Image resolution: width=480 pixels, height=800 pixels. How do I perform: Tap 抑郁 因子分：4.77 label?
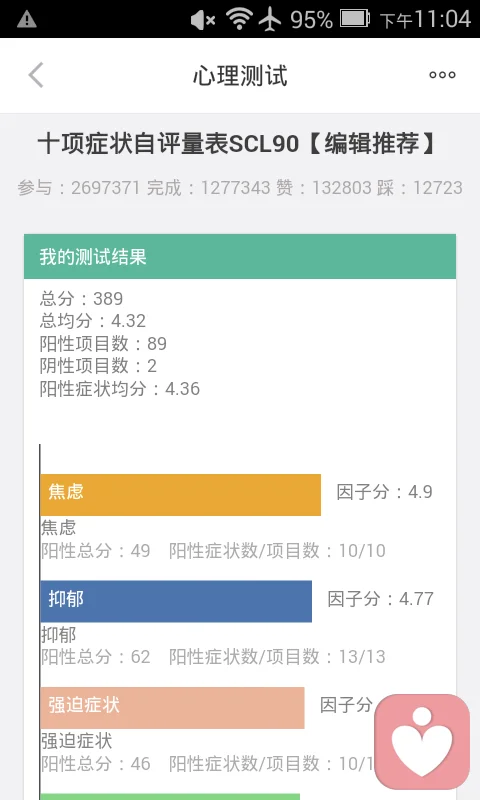pos(381,598)
